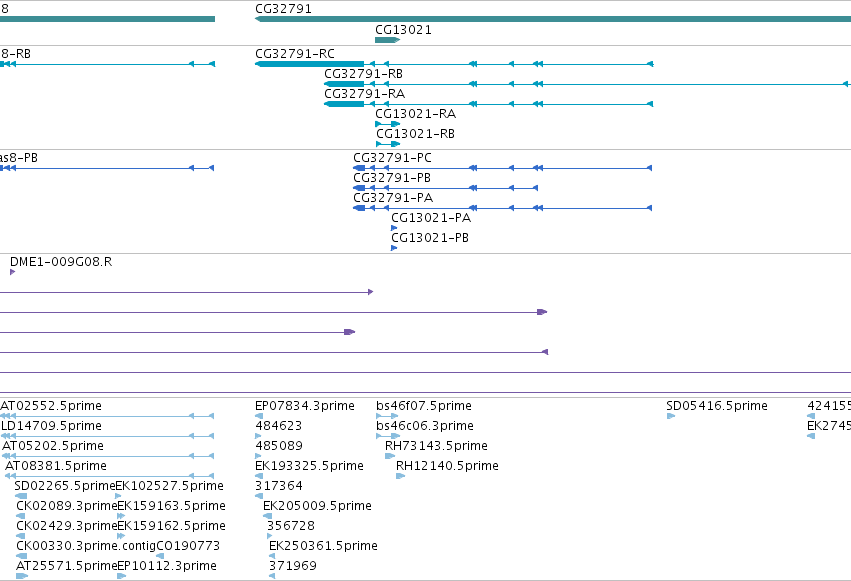Click the bs46f07.5prime EST label
The image size is (851, 581).
424,406
